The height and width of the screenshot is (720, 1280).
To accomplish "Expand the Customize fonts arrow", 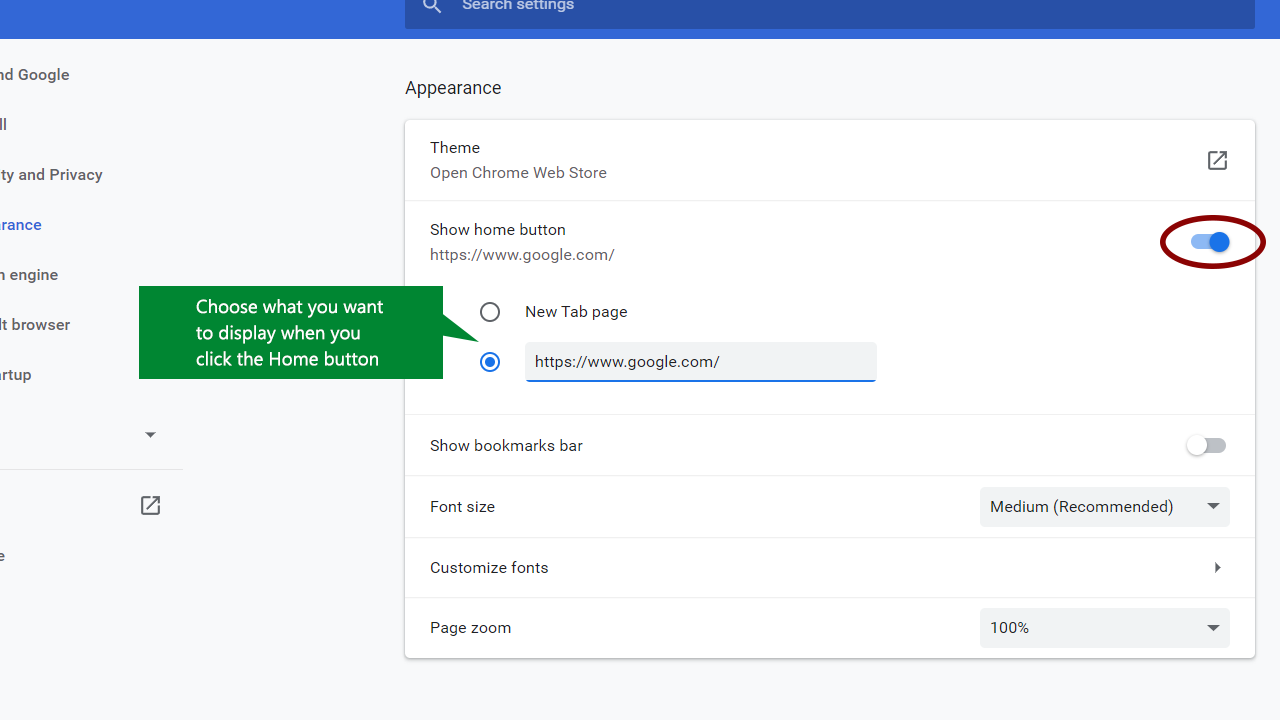I will [x=1217, y=568].
